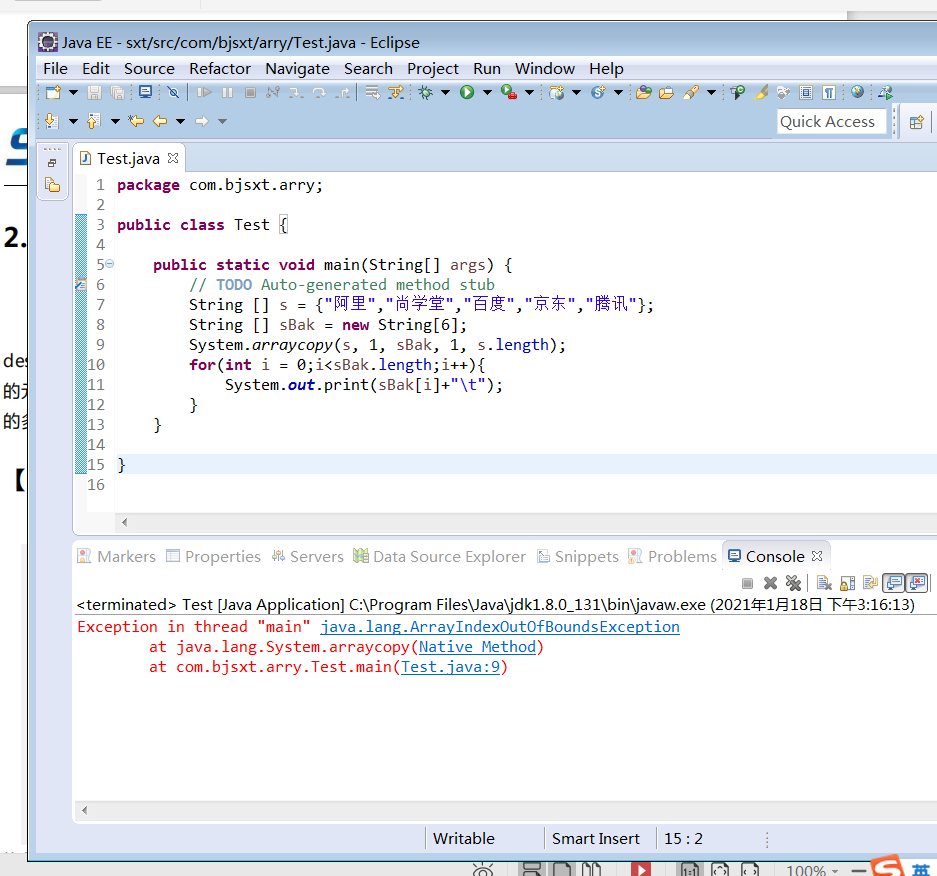This screenshot has height=876, width=937.
Task: Switch to the Markers tab
Action: [x=117, y=556]
